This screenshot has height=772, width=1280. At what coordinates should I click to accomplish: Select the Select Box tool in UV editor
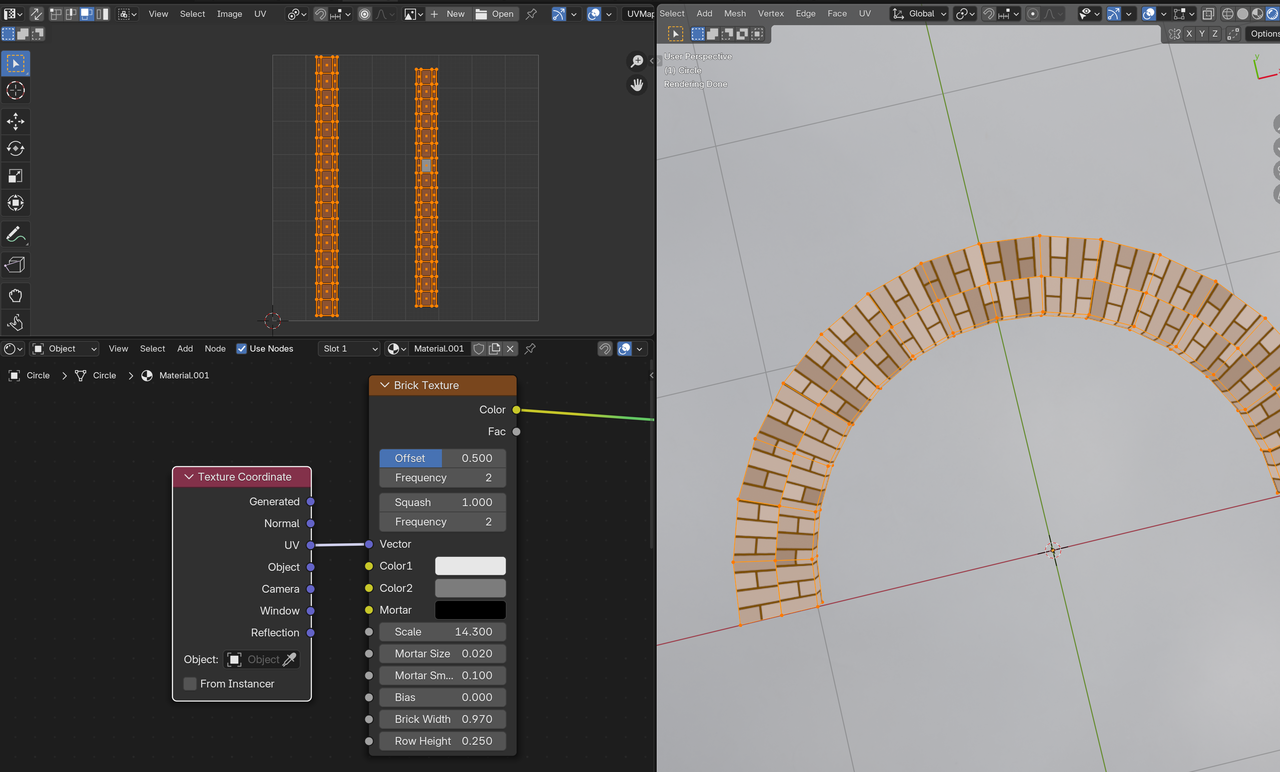16,63
